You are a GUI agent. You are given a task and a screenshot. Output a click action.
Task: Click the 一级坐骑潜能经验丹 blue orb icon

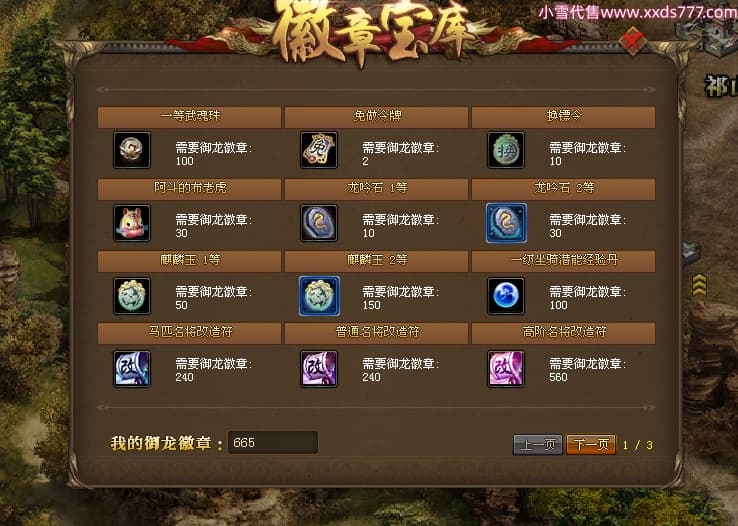pos(506,296)
